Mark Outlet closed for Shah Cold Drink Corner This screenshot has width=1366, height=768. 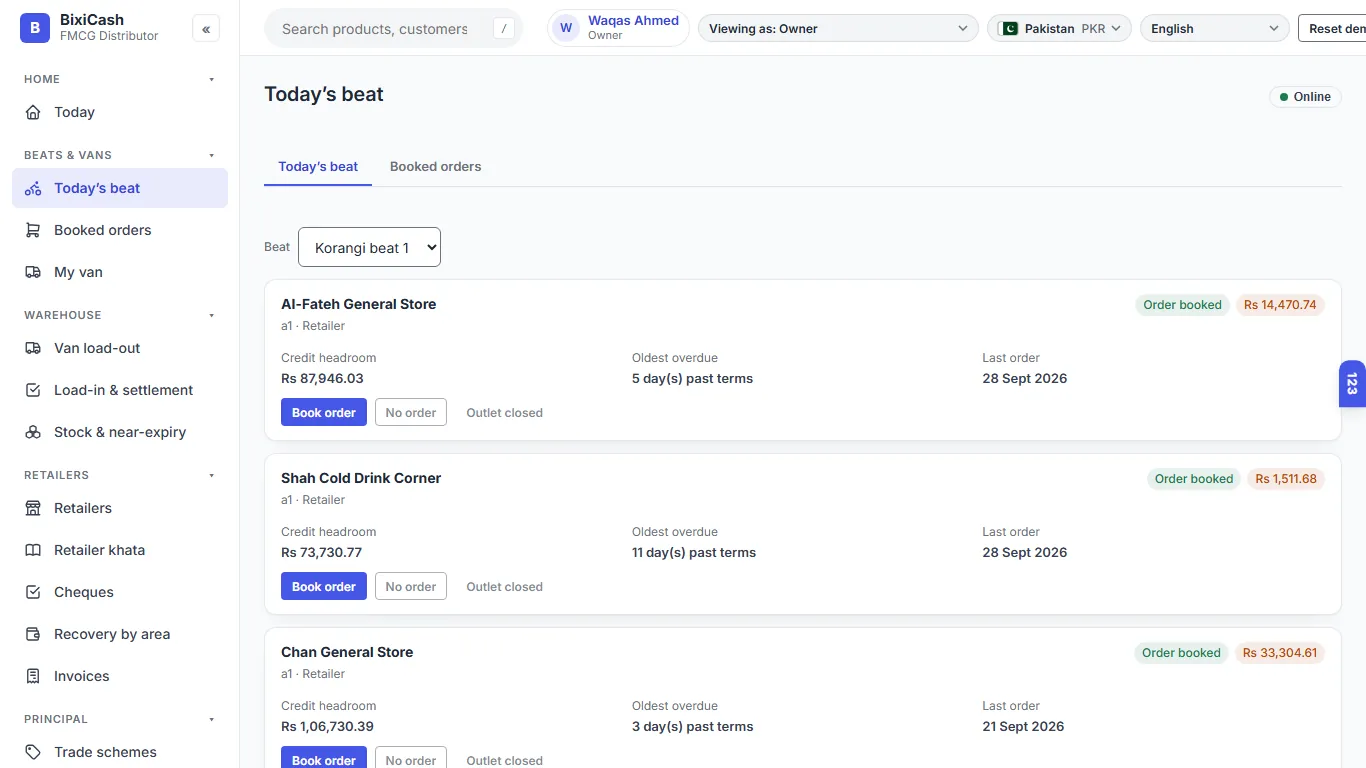pos(505,587)
